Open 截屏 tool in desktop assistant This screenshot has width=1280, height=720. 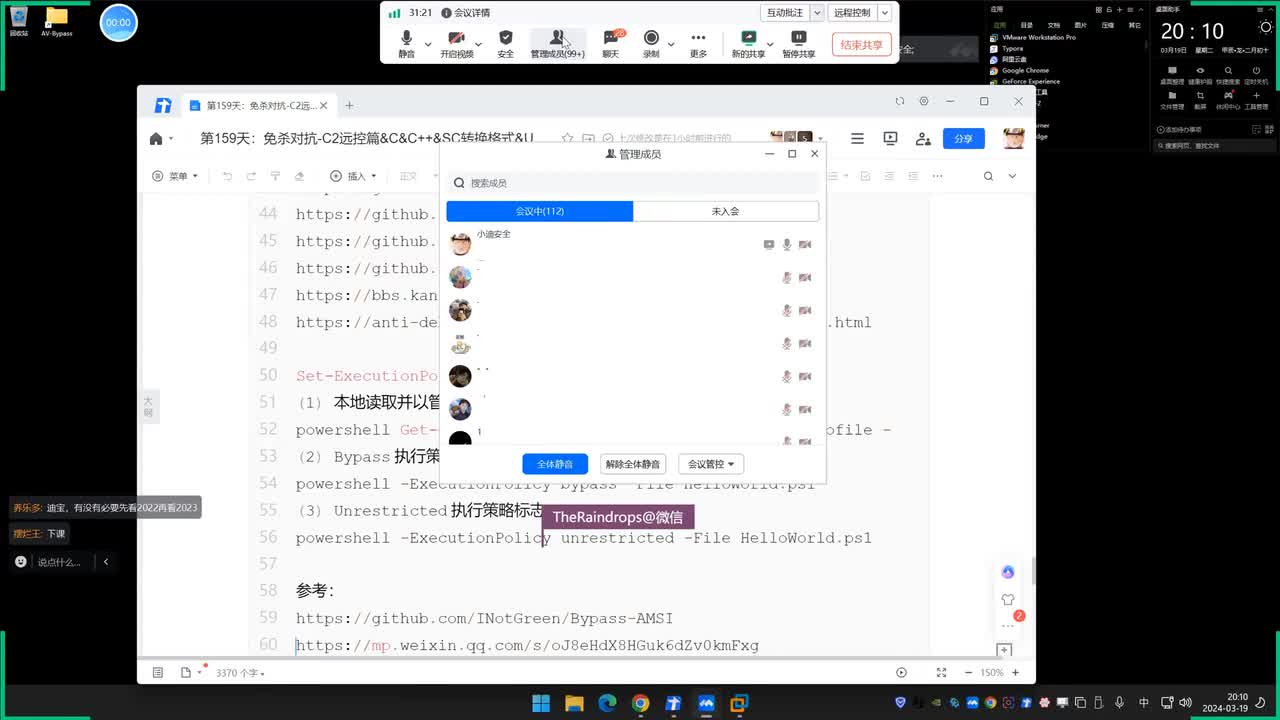pyautogui.click(x=1200, y=100)
